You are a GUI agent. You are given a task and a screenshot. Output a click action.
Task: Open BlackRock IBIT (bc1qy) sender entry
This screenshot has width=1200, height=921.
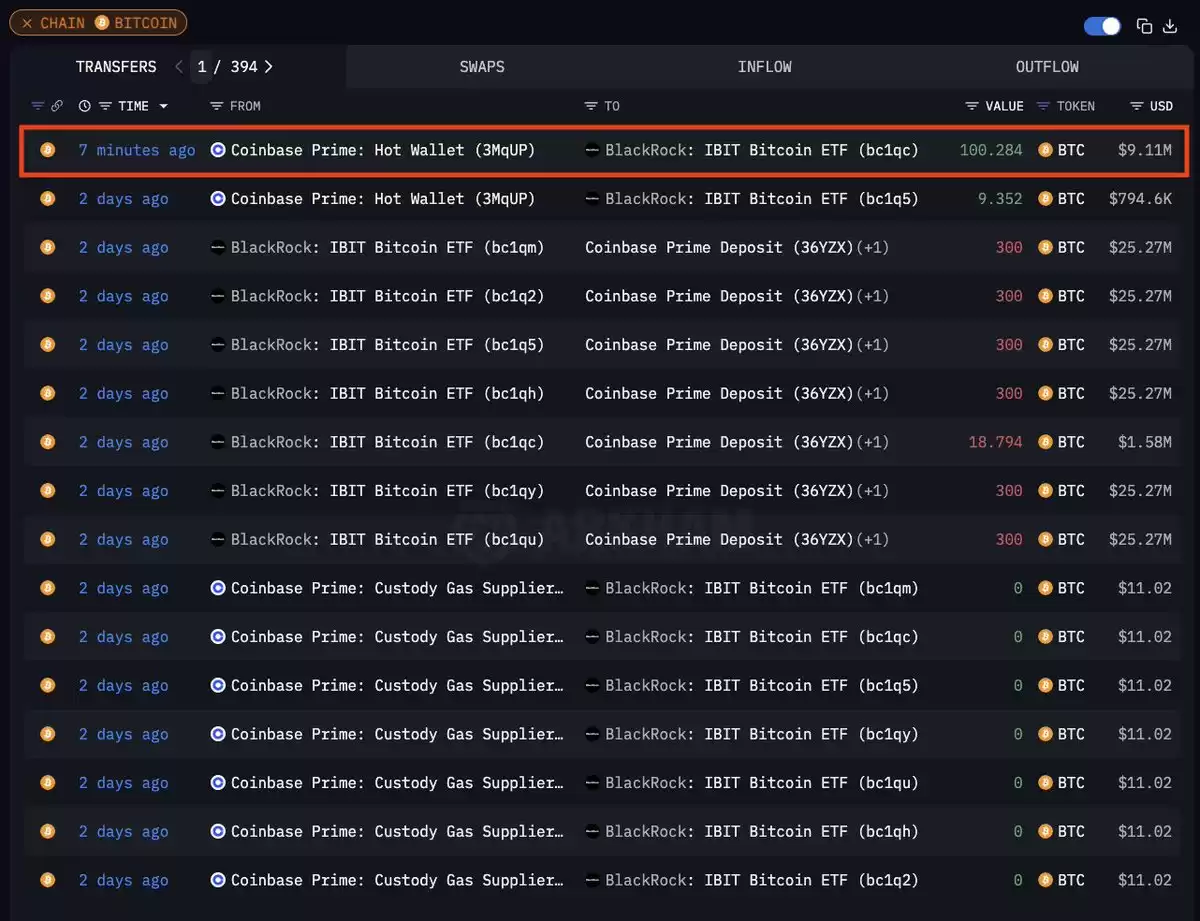[x=388, y=491]
